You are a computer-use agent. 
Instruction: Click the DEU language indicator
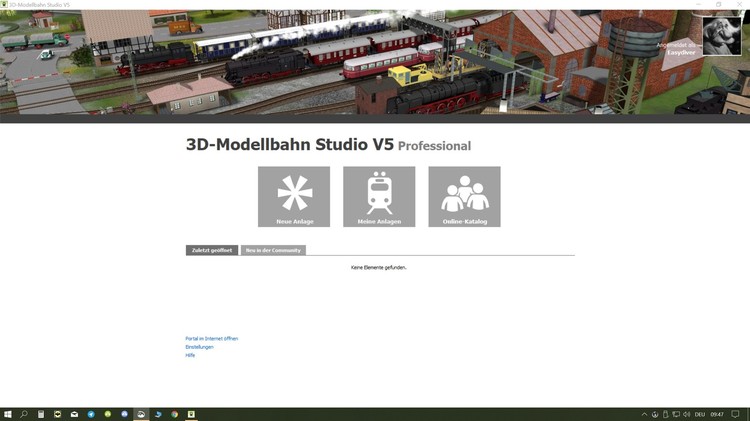[700, 414]
